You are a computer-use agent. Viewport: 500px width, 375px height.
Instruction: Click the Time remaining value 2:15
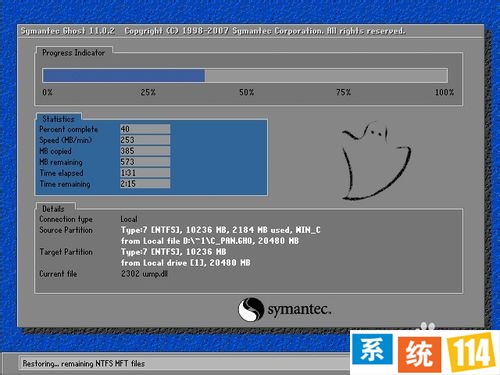pos(145,184)
